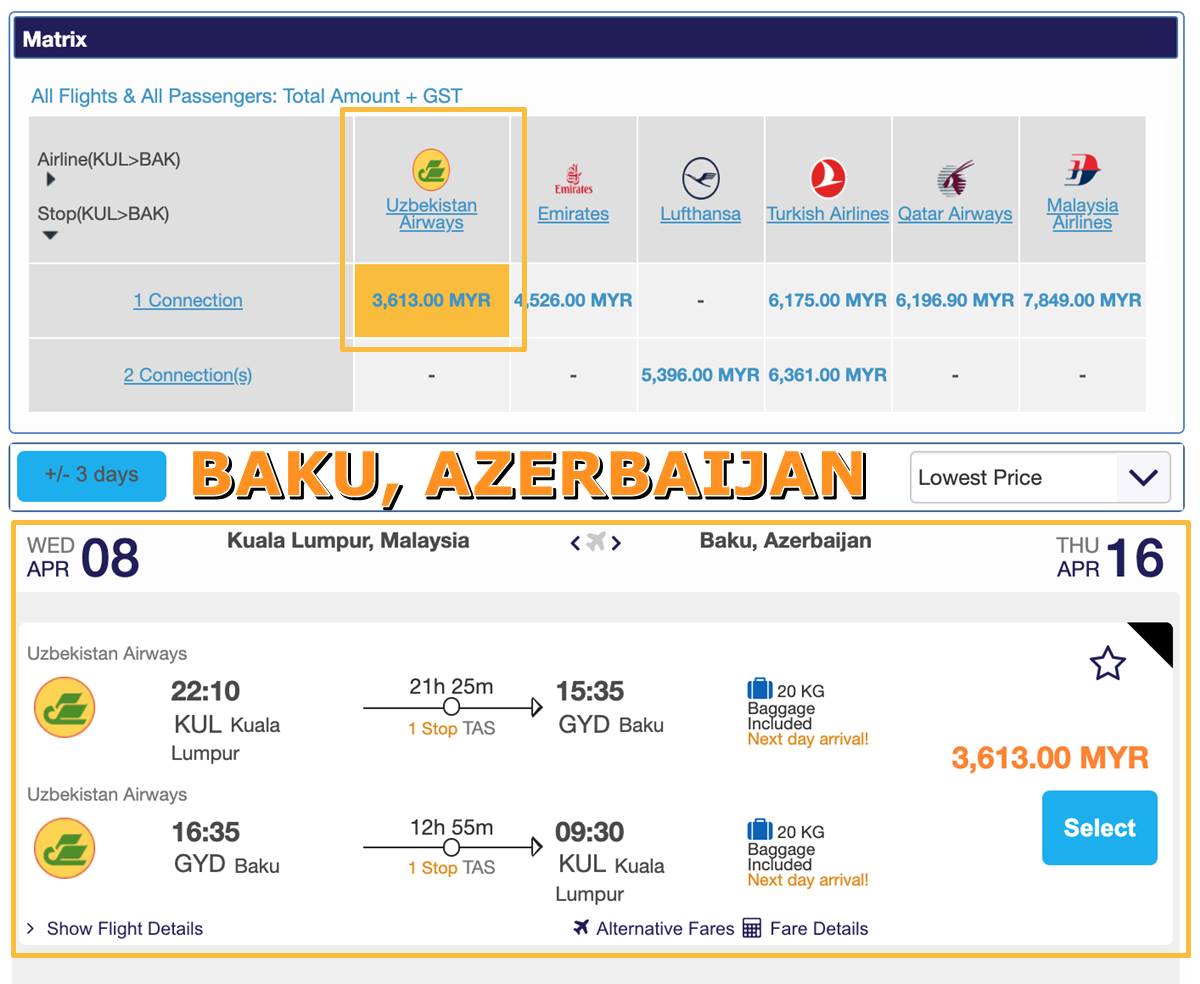Select the 6,196.90 MYR Qatar fare
Viewport: 1200px width, 984px height.
tap(955, 300)
